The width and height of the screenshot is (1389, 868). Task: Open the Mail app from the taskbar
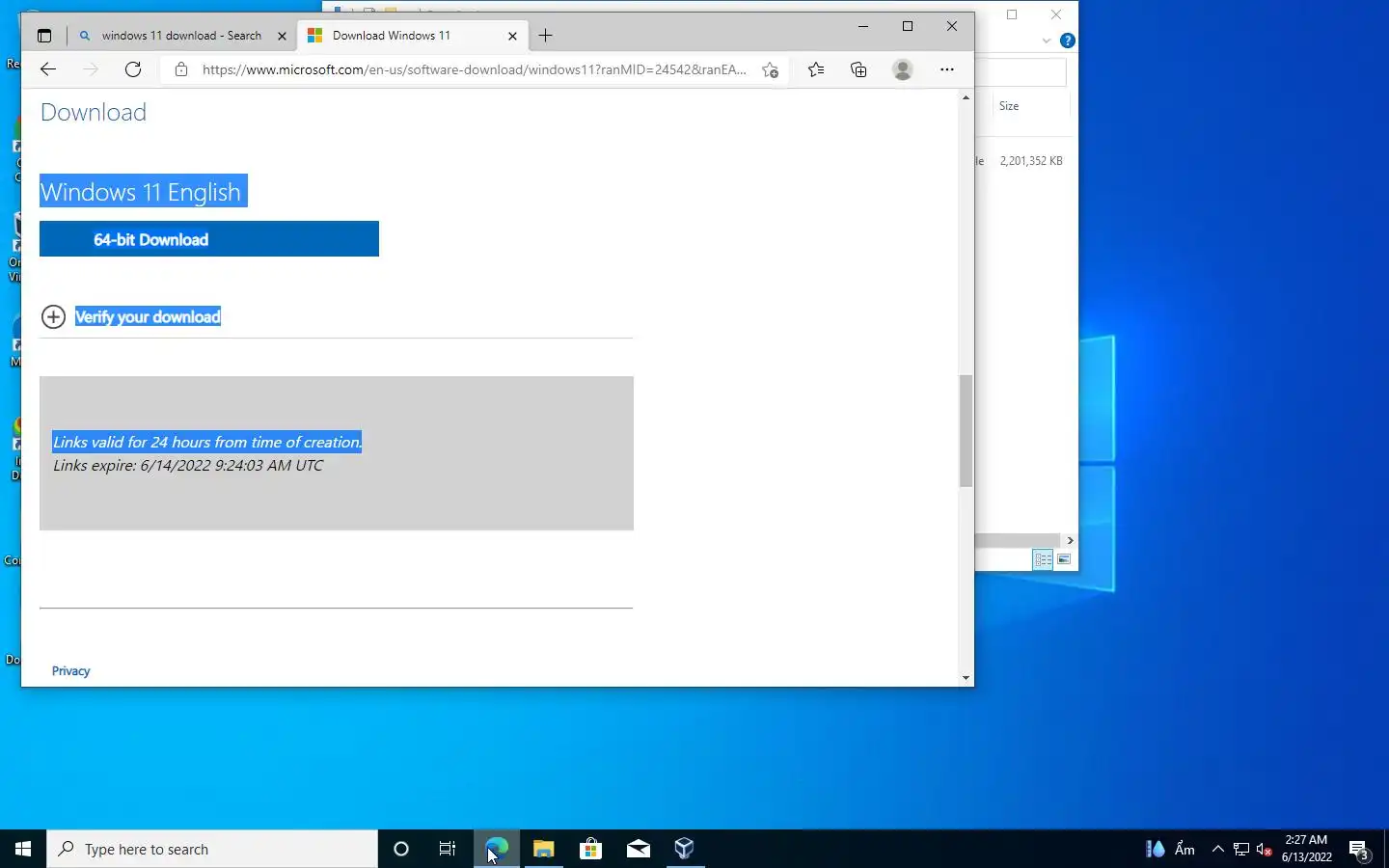click(638, 849)
